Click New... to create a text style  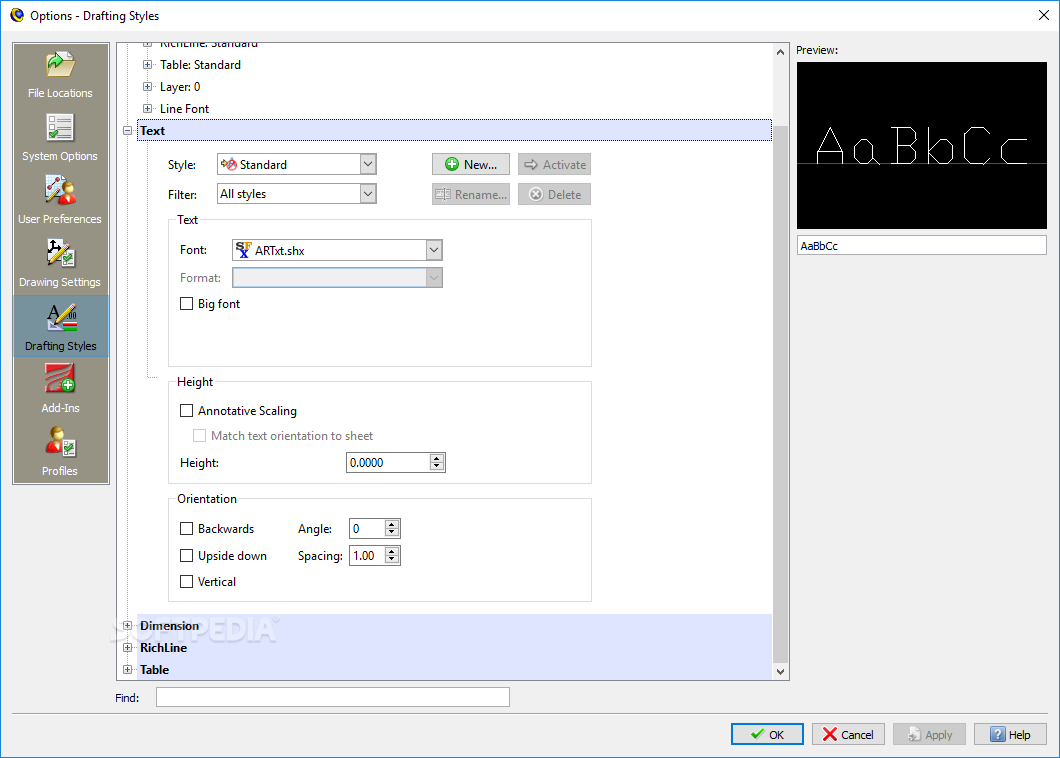(x=471, y=164)
